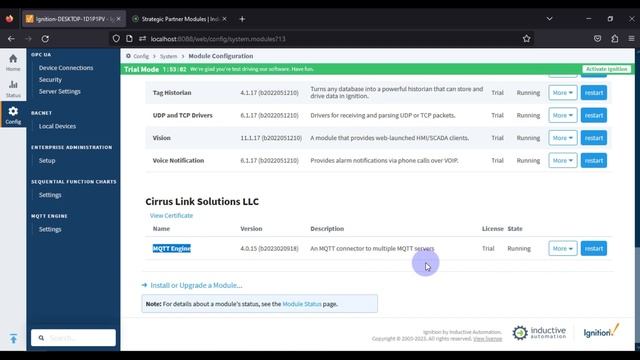Open OPC UA Security settings

click(50, 80)
